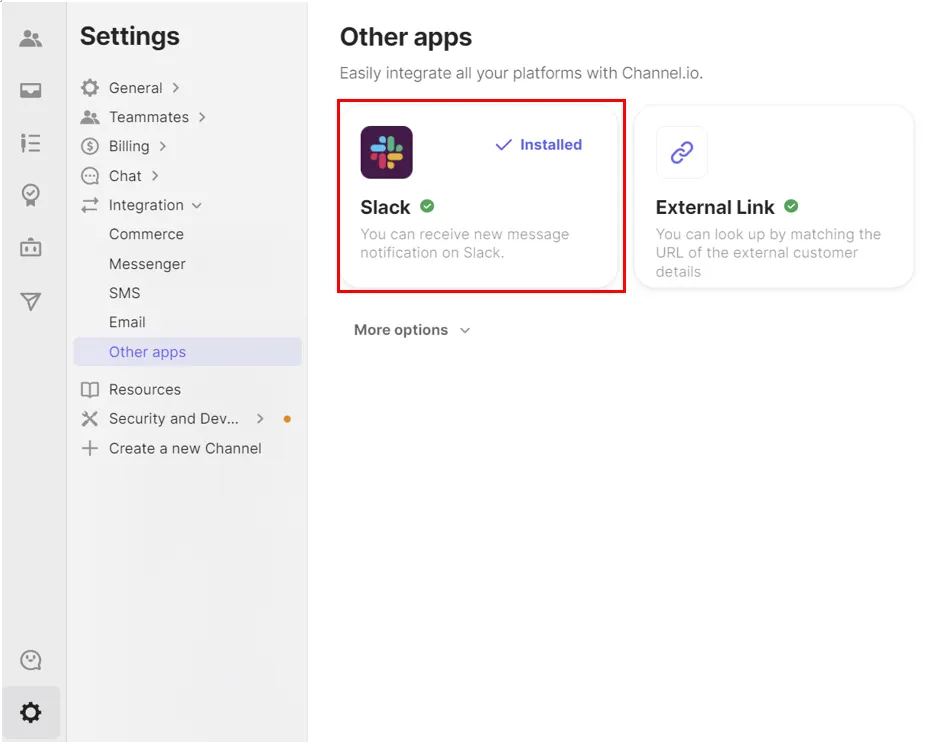The image size is (935, 742).
Task: Expand the Teammates settings section
Action: [x=148, y=117]
